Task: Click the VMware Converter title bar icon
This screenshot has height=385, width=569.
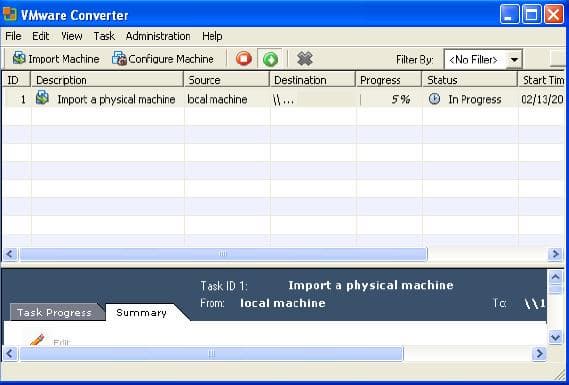Action: (10, 15)
